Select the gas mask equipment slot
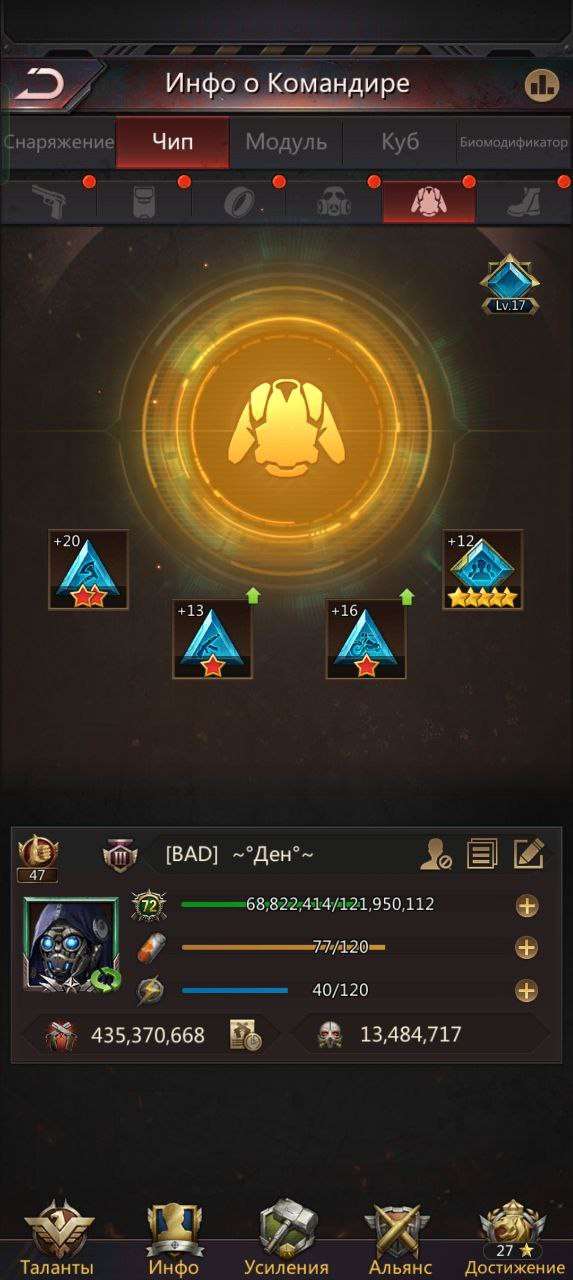 334,201
